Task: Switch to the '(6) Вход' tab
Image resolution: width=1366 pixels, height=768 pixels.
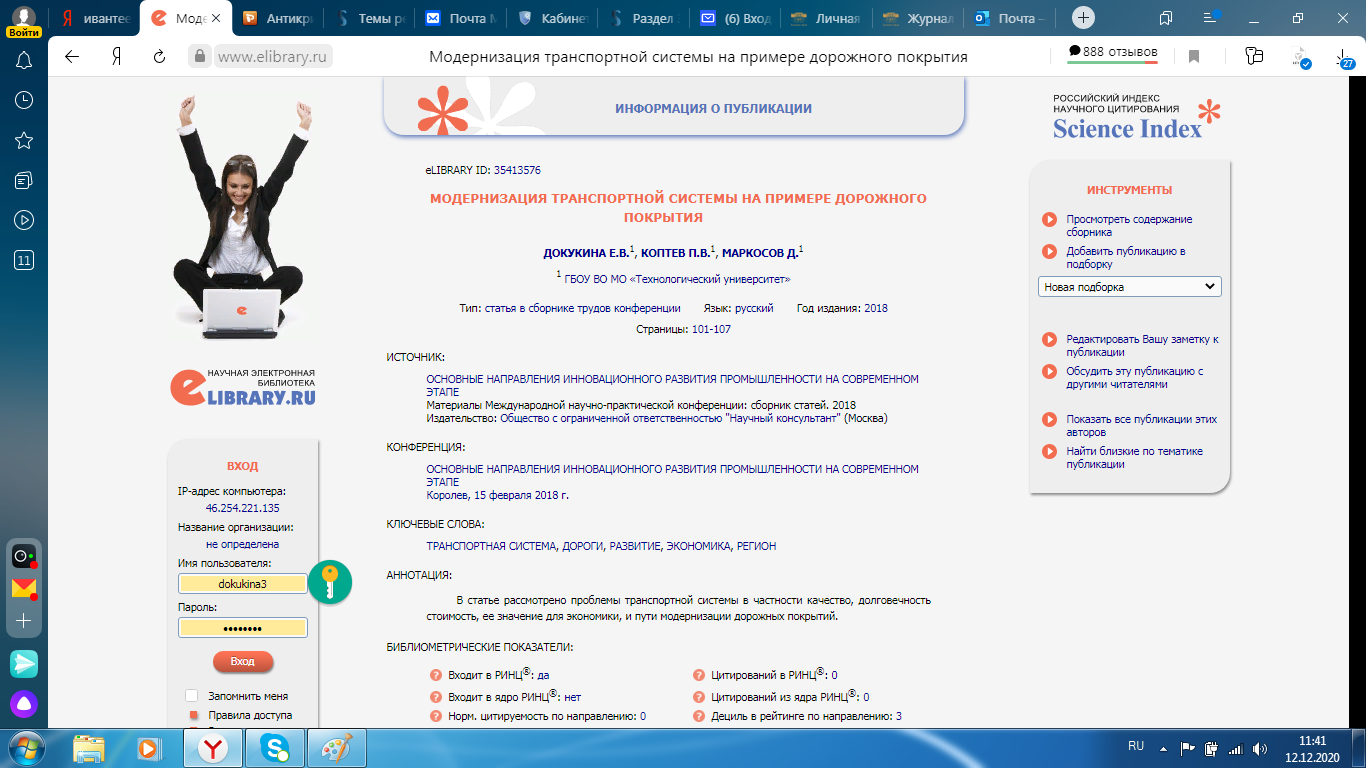Action: pos(735,18)
